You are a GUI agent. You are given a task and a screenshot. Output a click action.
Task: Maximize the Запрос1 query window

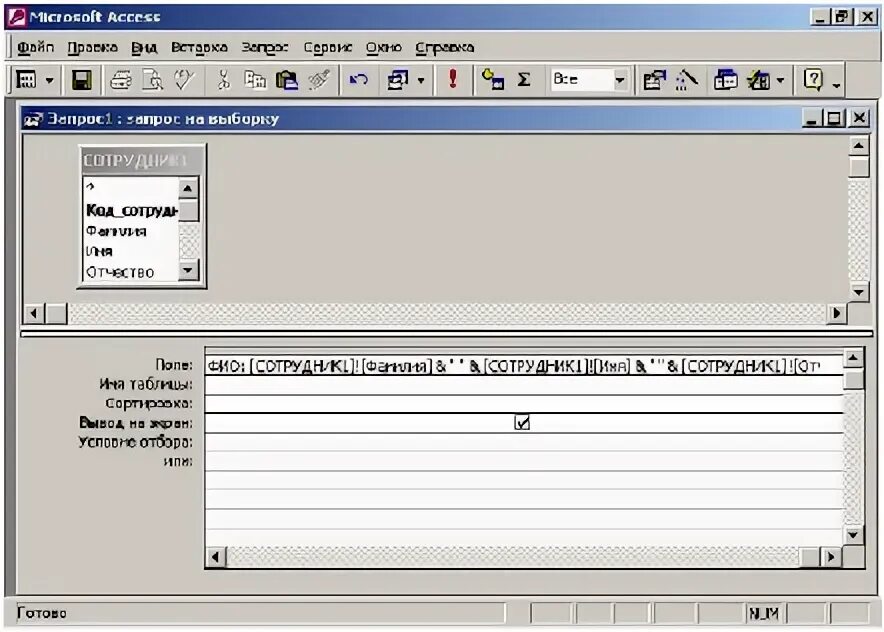point(834,118)
